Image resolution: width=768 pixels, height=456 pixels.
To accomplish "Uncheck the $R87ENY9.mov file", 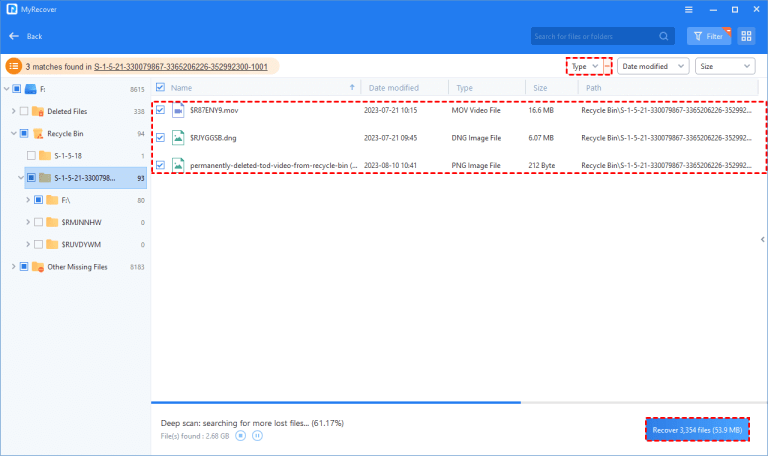I will point(160,110).
